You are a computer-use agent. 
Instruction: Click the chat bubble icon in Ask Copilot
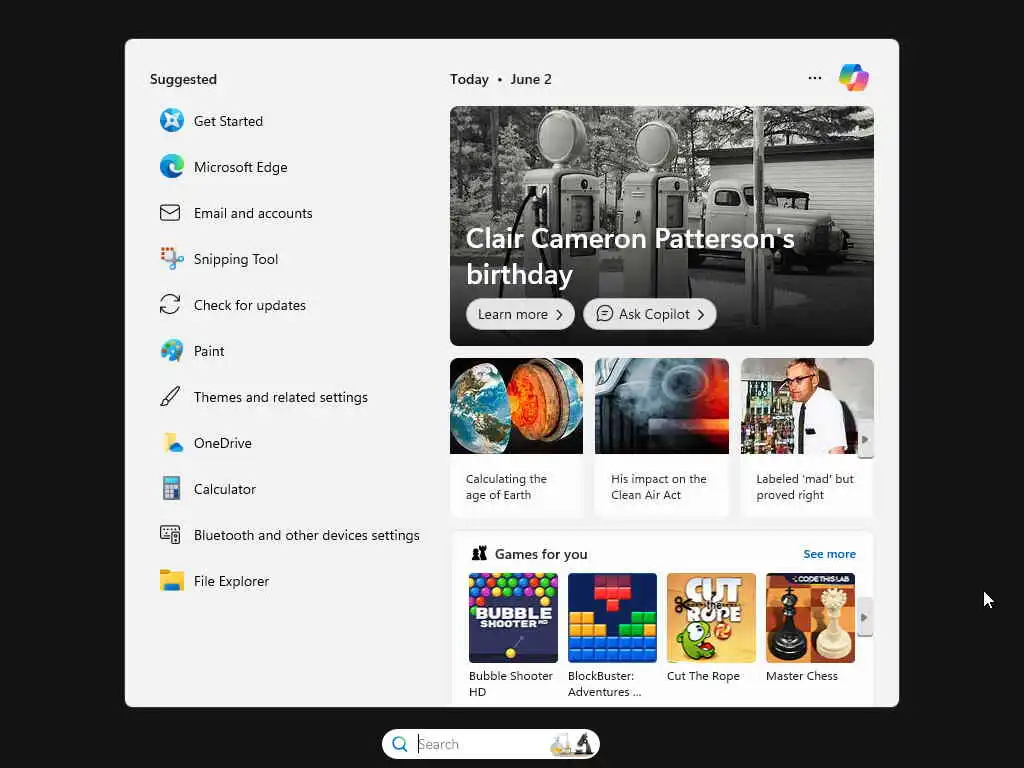(x=604, y=314)
